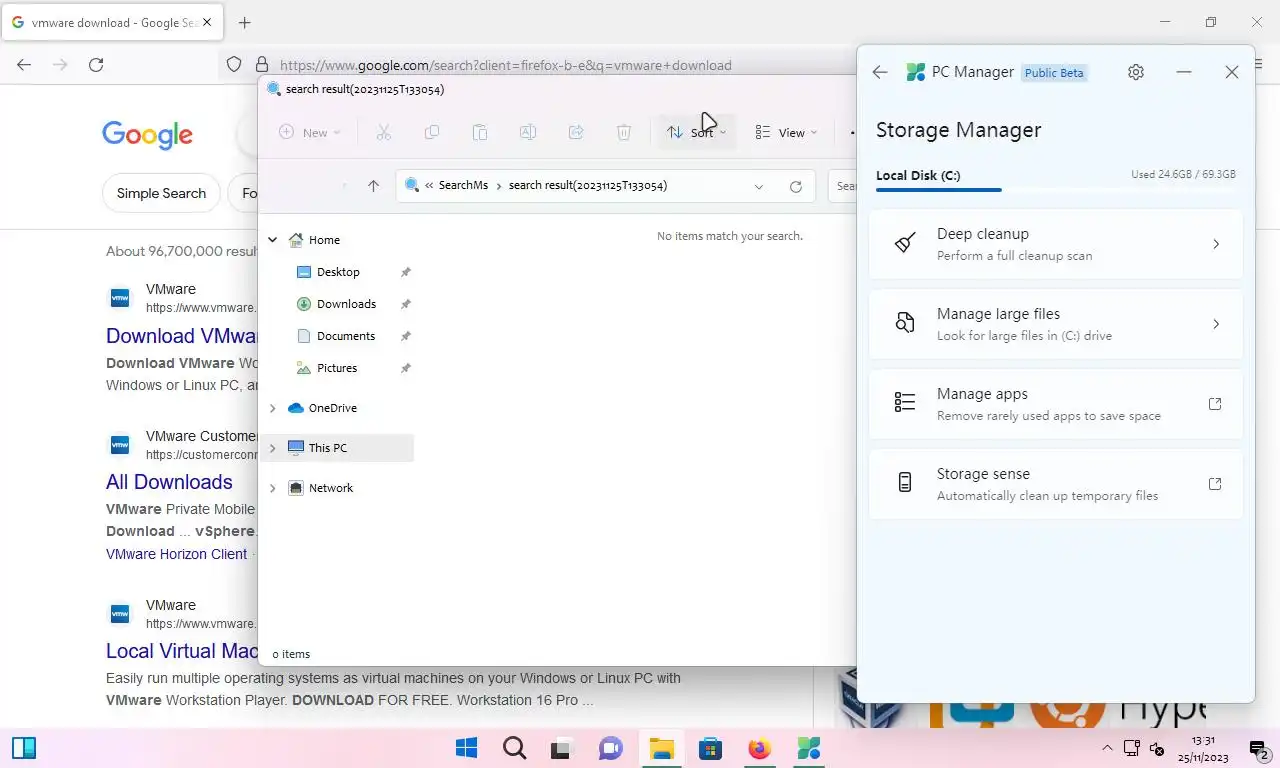Open Deep cleanup in Storage Manager
1280x768 pixels.
[x=1056, y=244]
